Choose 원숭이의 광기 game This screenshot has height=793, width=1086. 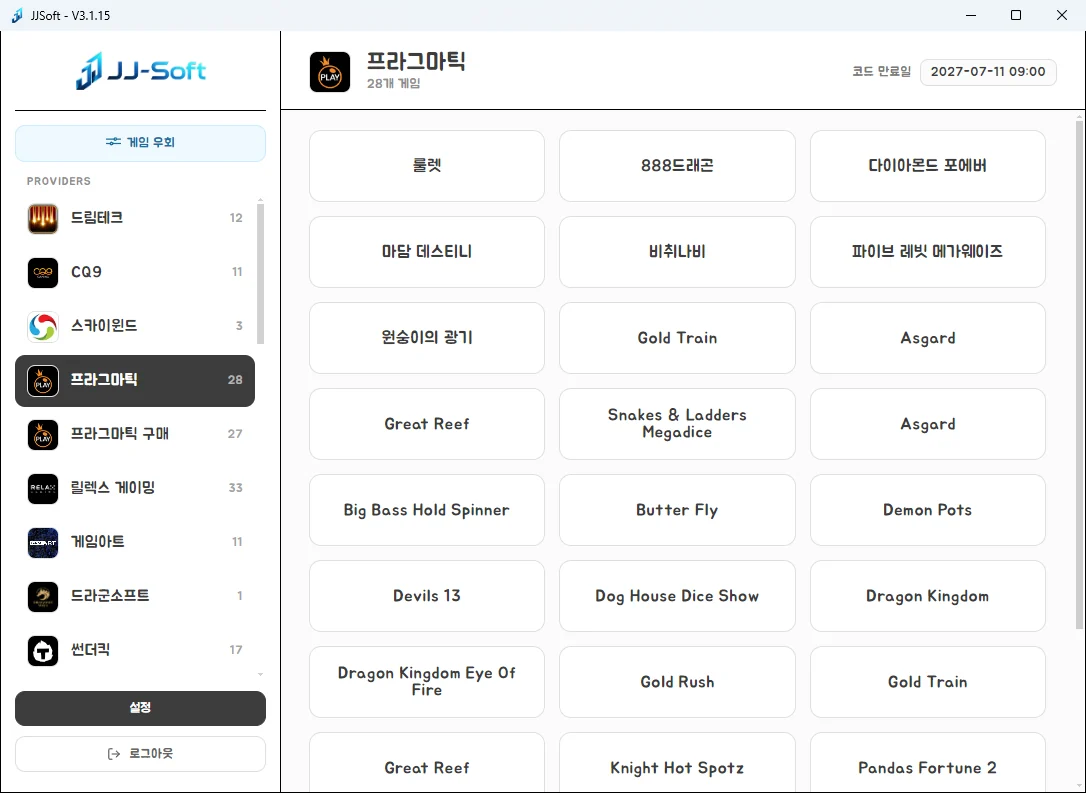pos(427,338)
